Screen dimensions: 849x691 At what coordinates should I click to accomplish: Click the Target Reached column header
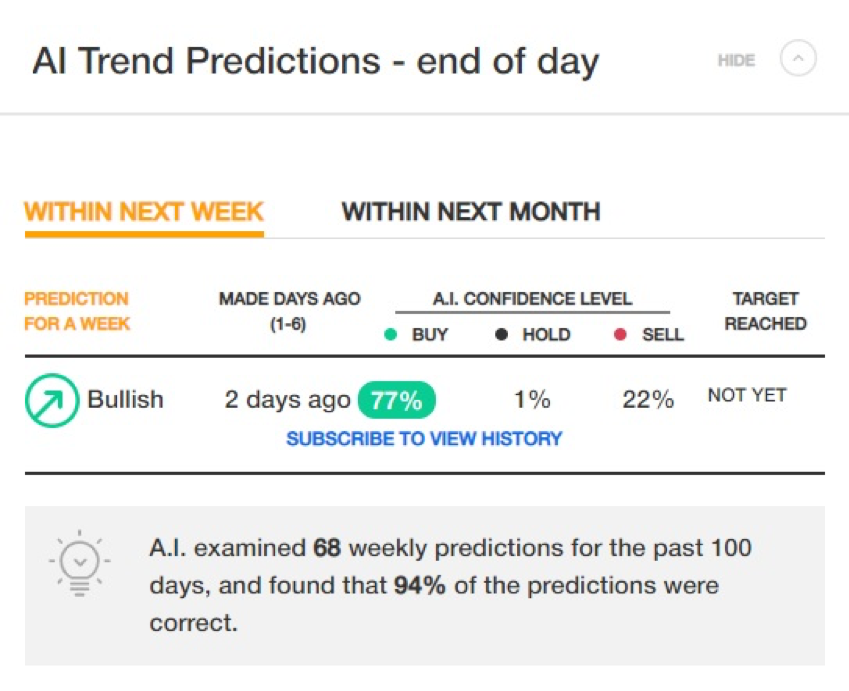tap(766, 311)
